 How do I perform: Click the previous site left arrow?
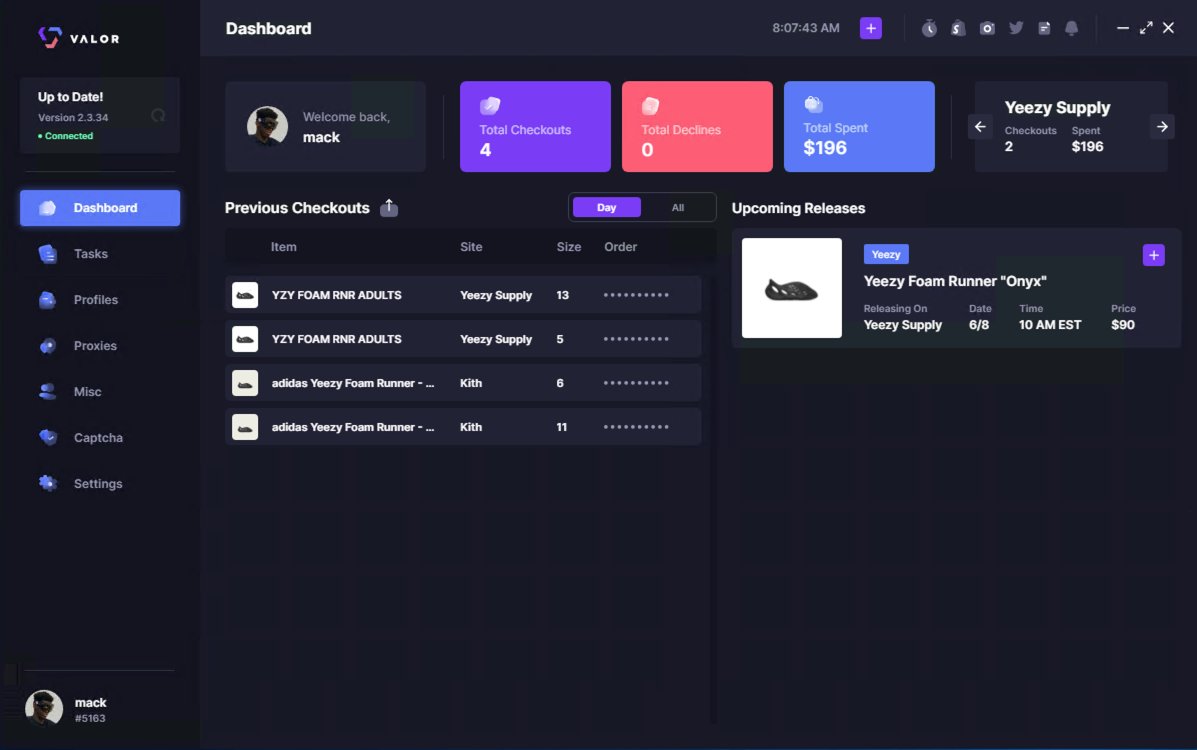click(x=980, y=127)
